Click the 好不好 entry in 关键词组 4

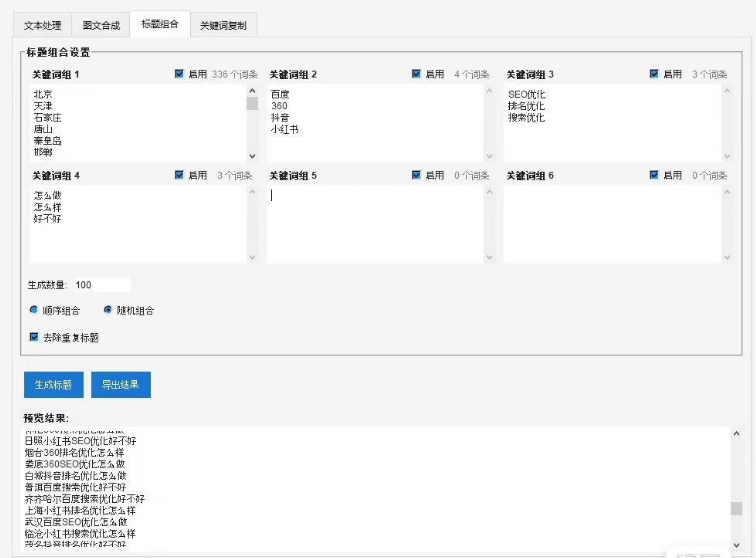[x=47, y=218]
